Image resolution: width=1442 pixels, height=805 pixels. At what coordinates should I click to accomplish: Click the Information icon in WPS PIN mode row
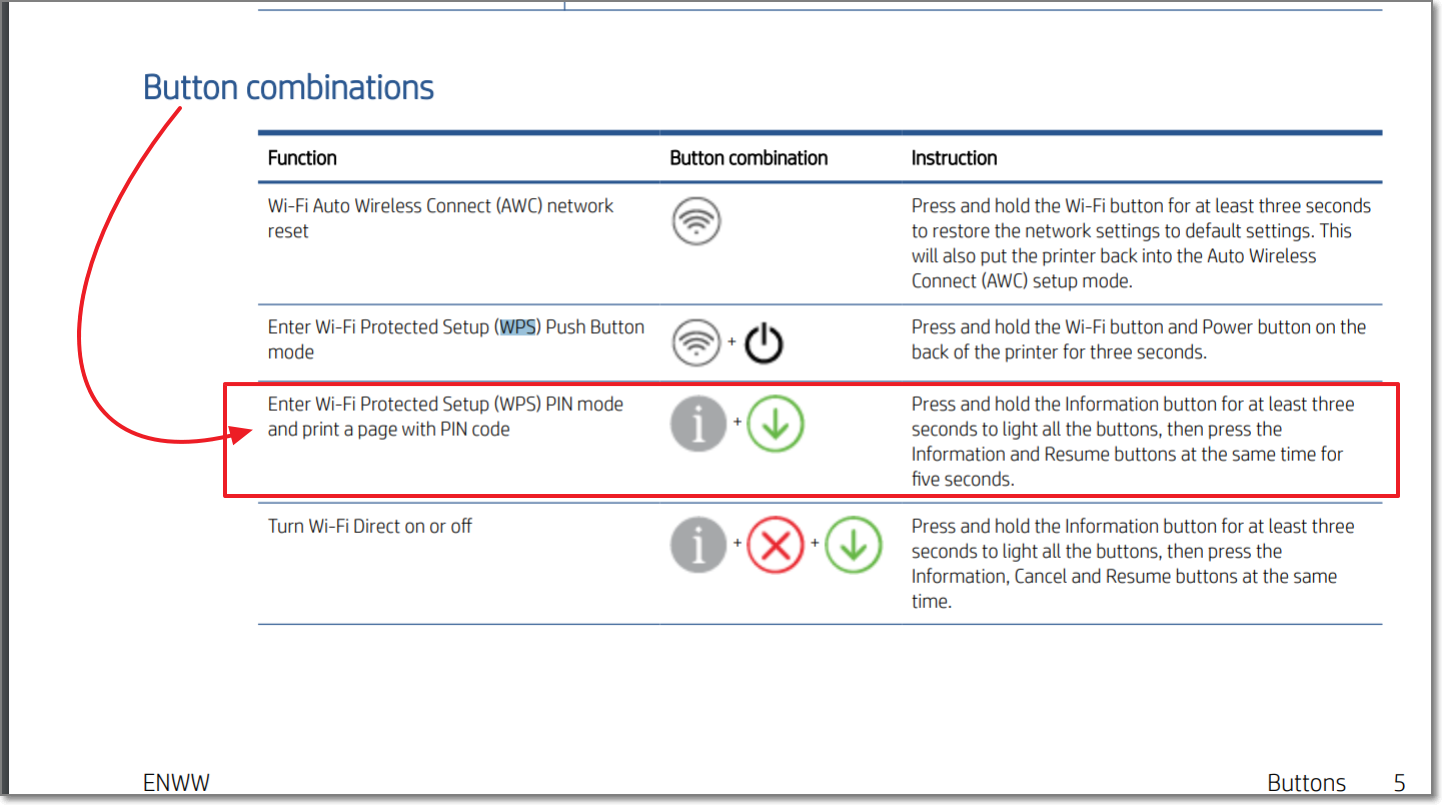coord(698,425)
